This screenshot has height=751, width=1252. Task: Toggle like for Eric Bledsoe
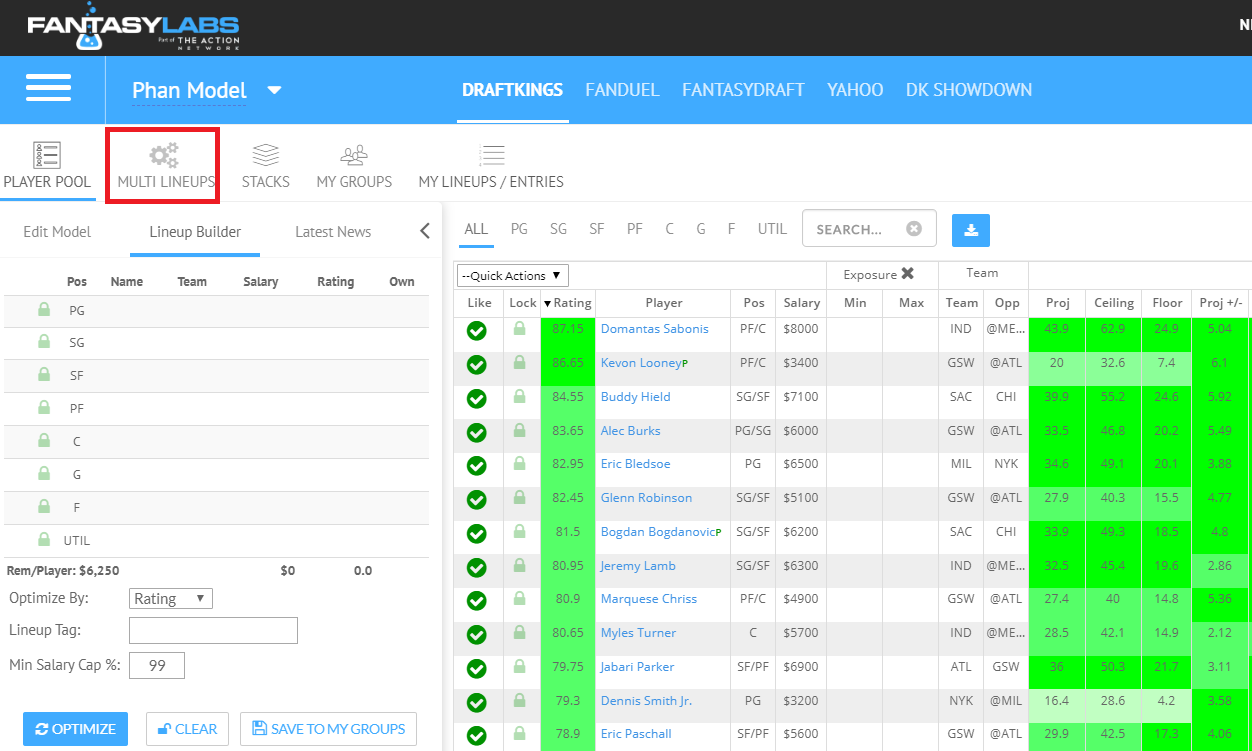477,465
